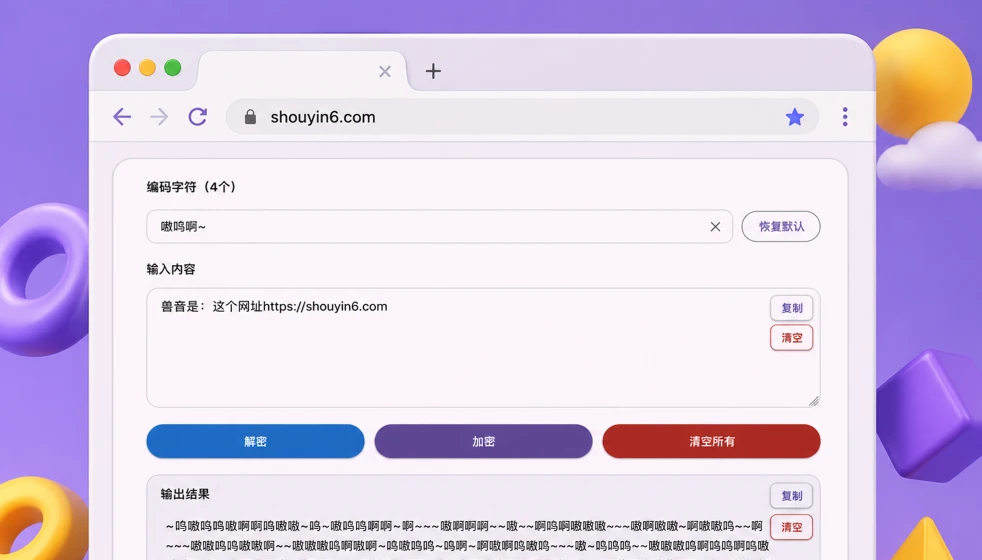Focus the encoding characters field 嗷呜啊~
982x560 pixels.
pos(439,226)
